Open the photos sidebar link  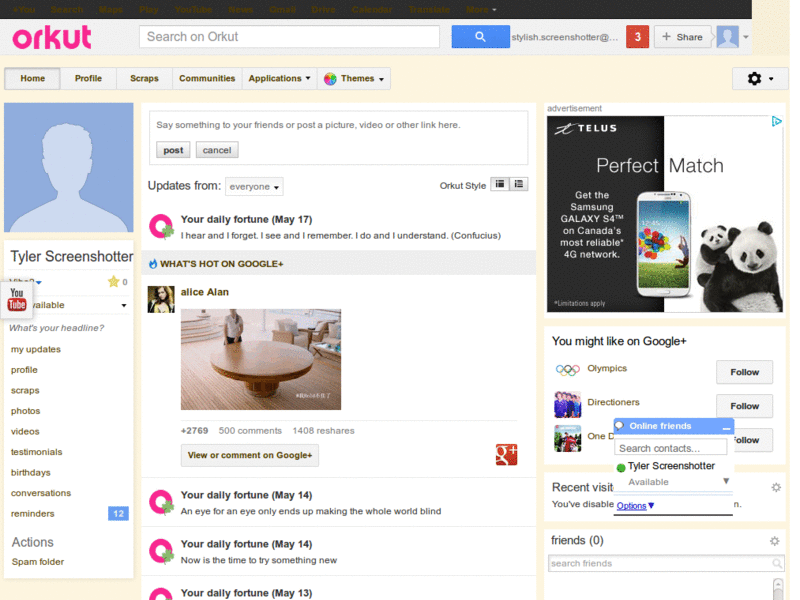click(x=26, y=411)
